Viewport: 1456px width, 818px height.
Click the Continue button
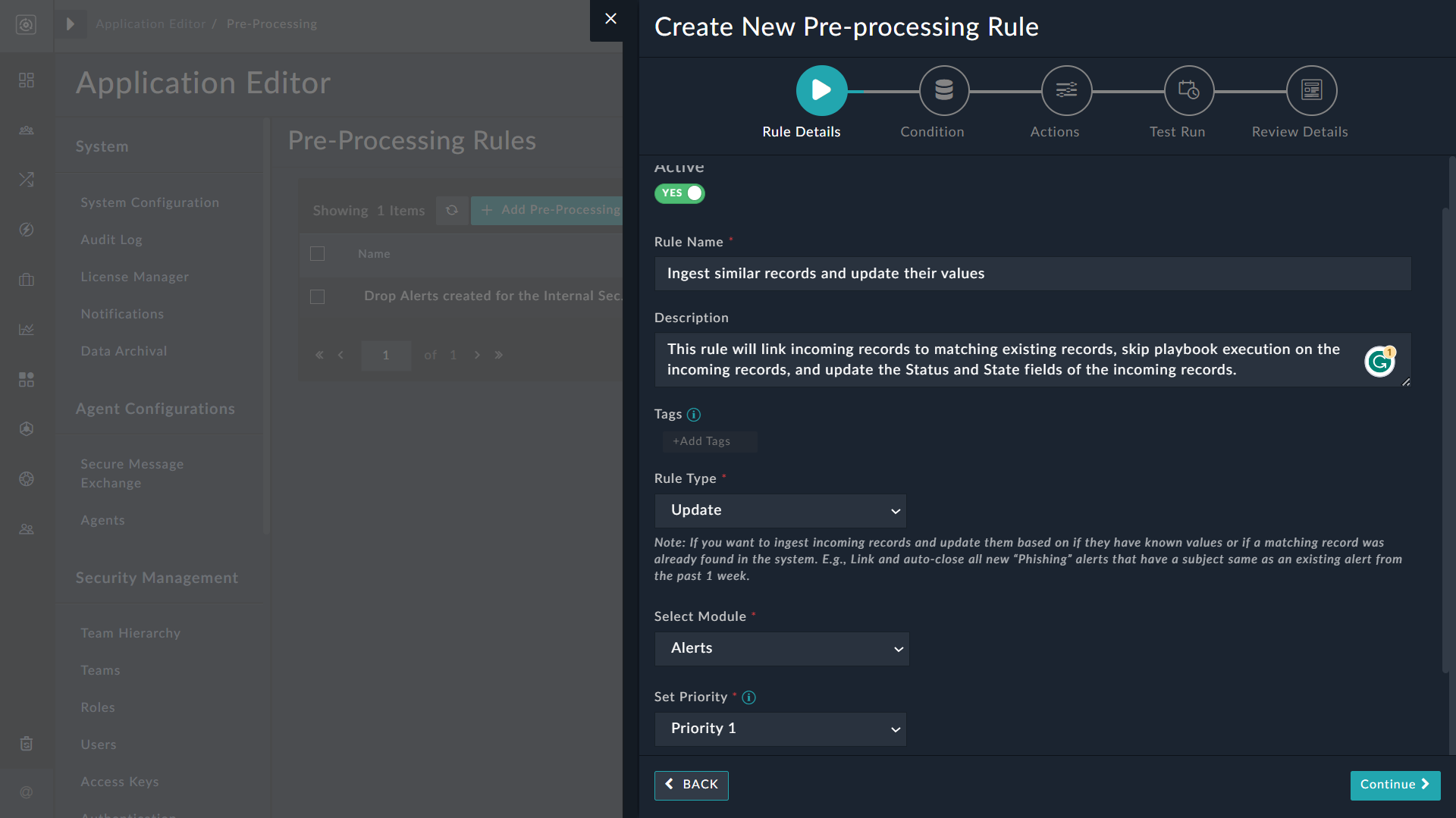click(1395, 785)
